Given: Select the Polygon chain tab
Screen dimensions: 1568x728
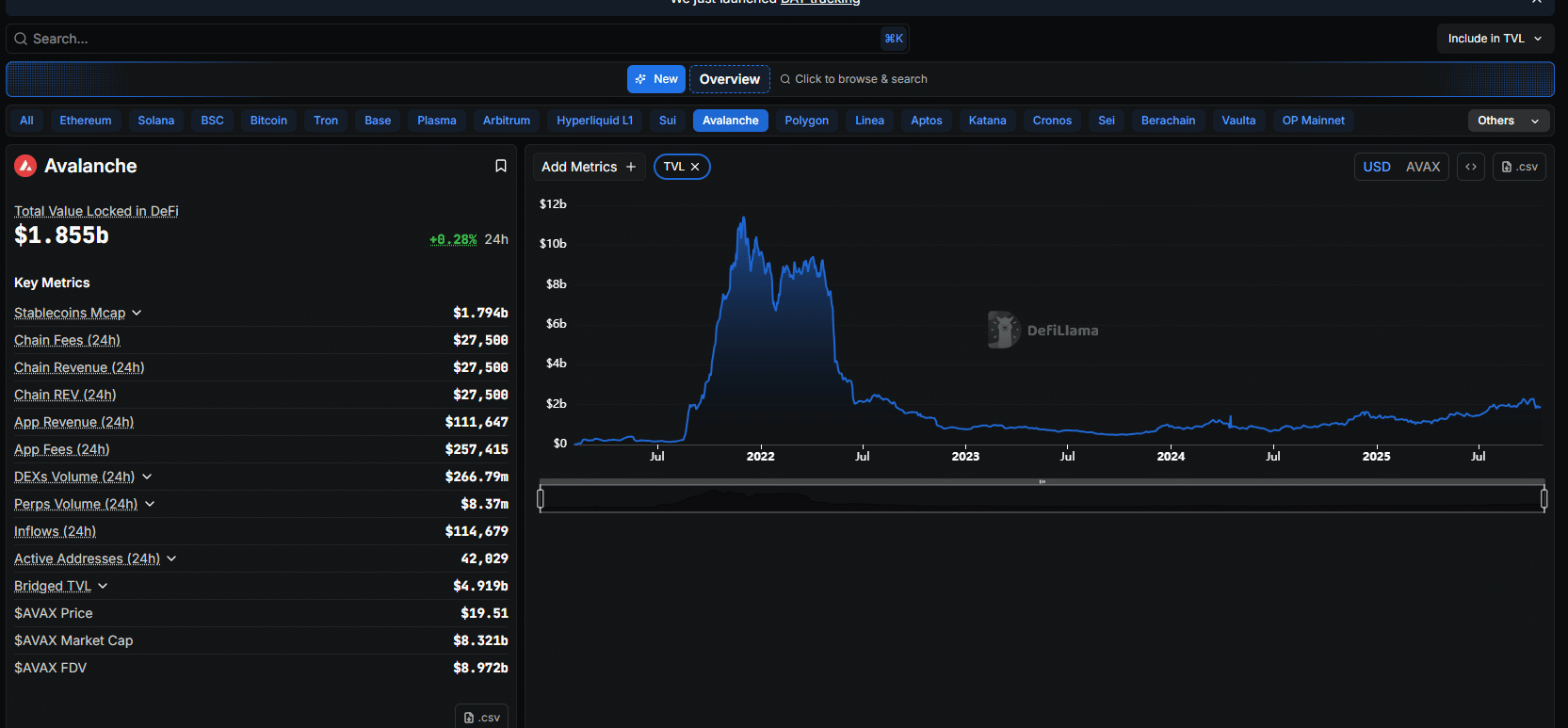Looking at the screenshot, I should [x=807, y=121].
